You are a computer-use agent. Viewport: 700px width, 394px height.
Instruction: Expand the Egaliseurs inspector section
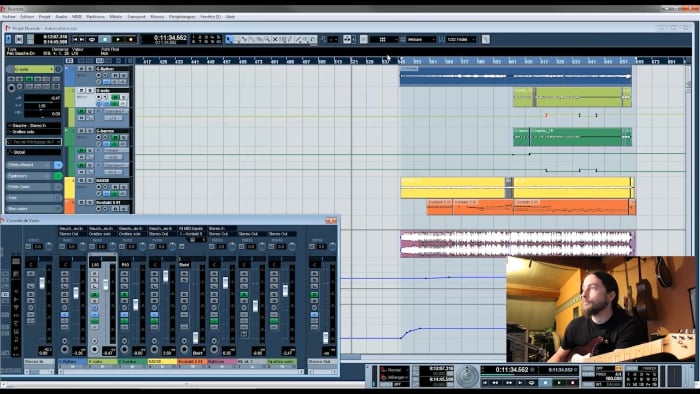[29, 176]
